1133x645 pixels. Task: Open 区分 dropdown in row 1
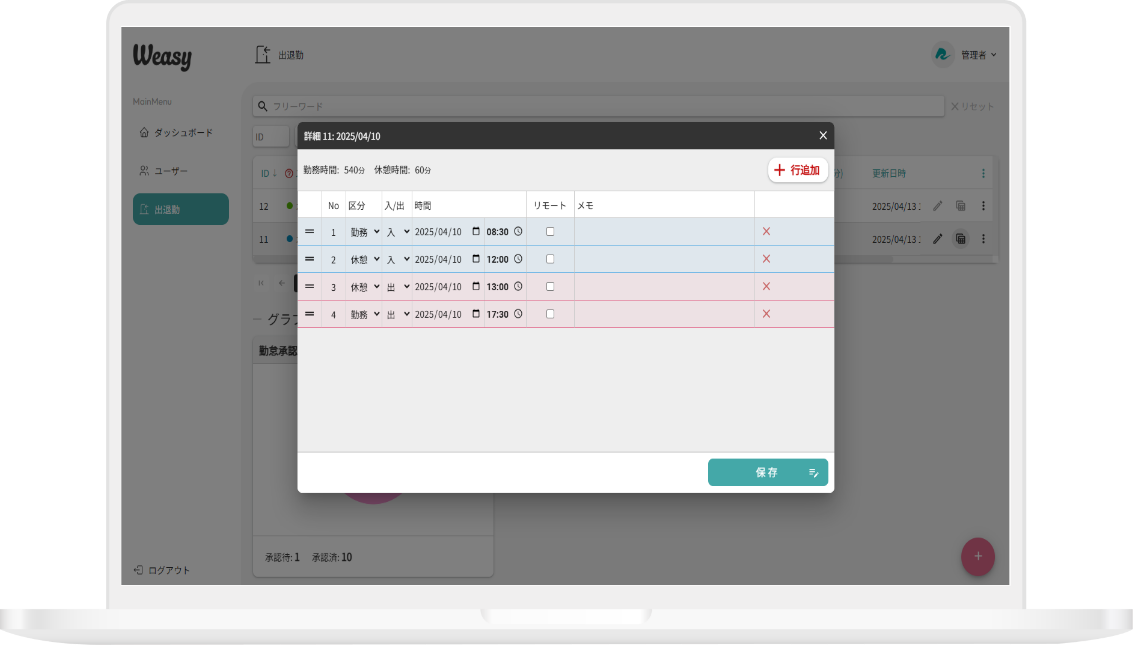[x=363, y=232]
